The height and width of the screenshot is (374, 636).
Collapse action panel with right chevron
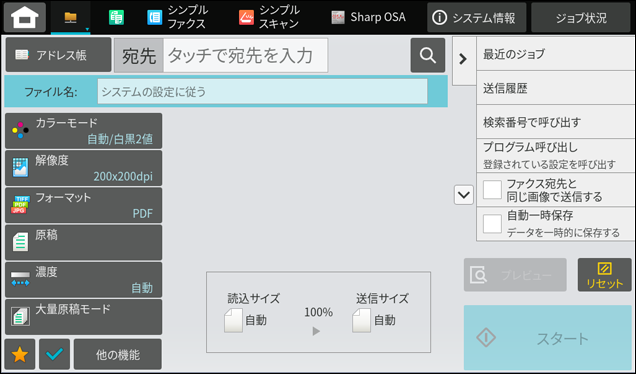click(x=464, y=59)
